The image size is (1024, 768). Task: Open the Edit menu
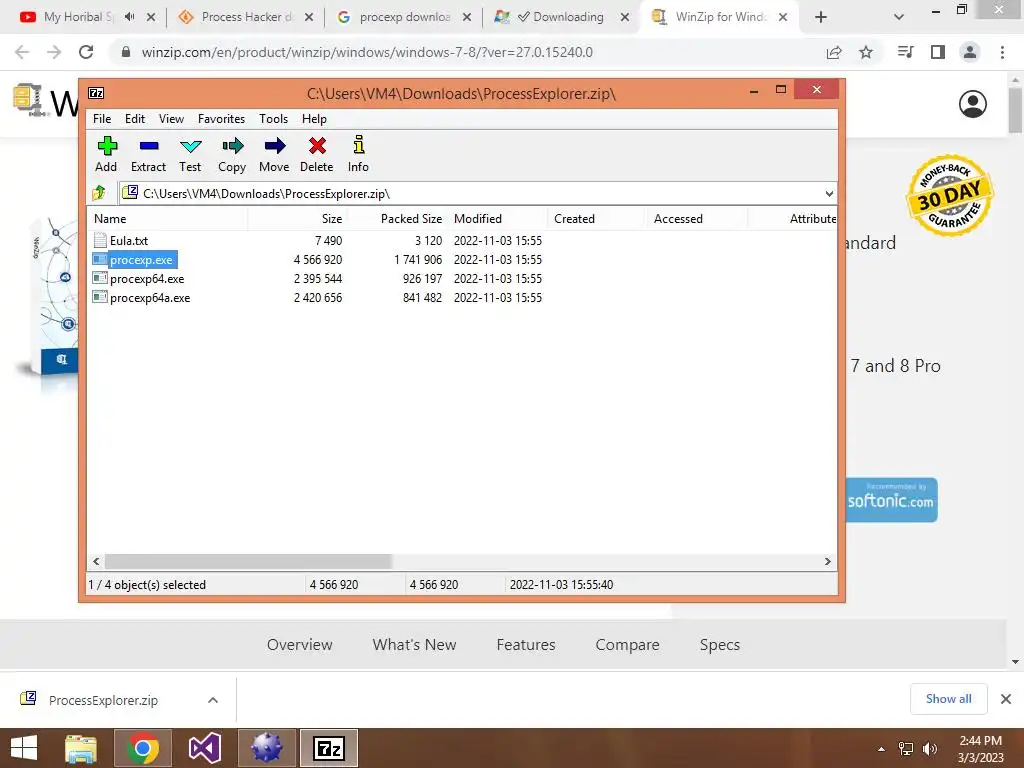(x=135, y=119)
